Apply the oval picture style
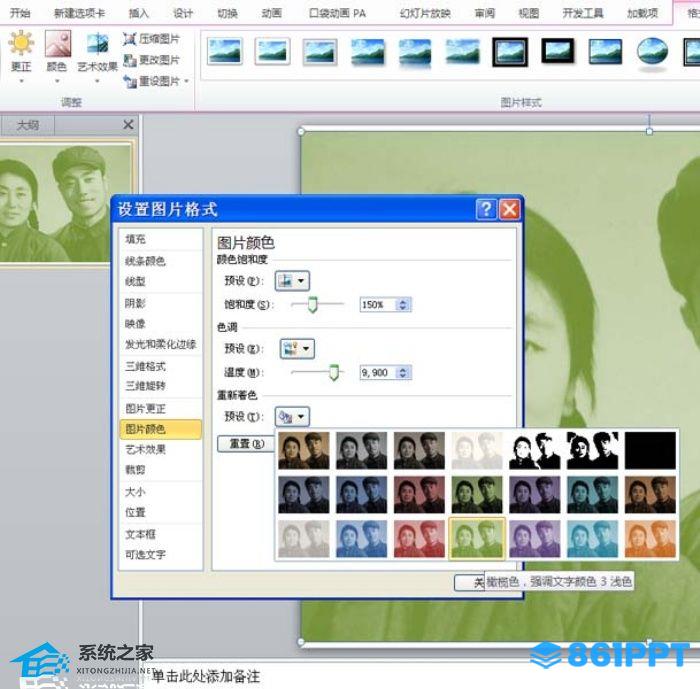Screen dimensions: 700x689 pyautogui.click(x=652, y=52)
